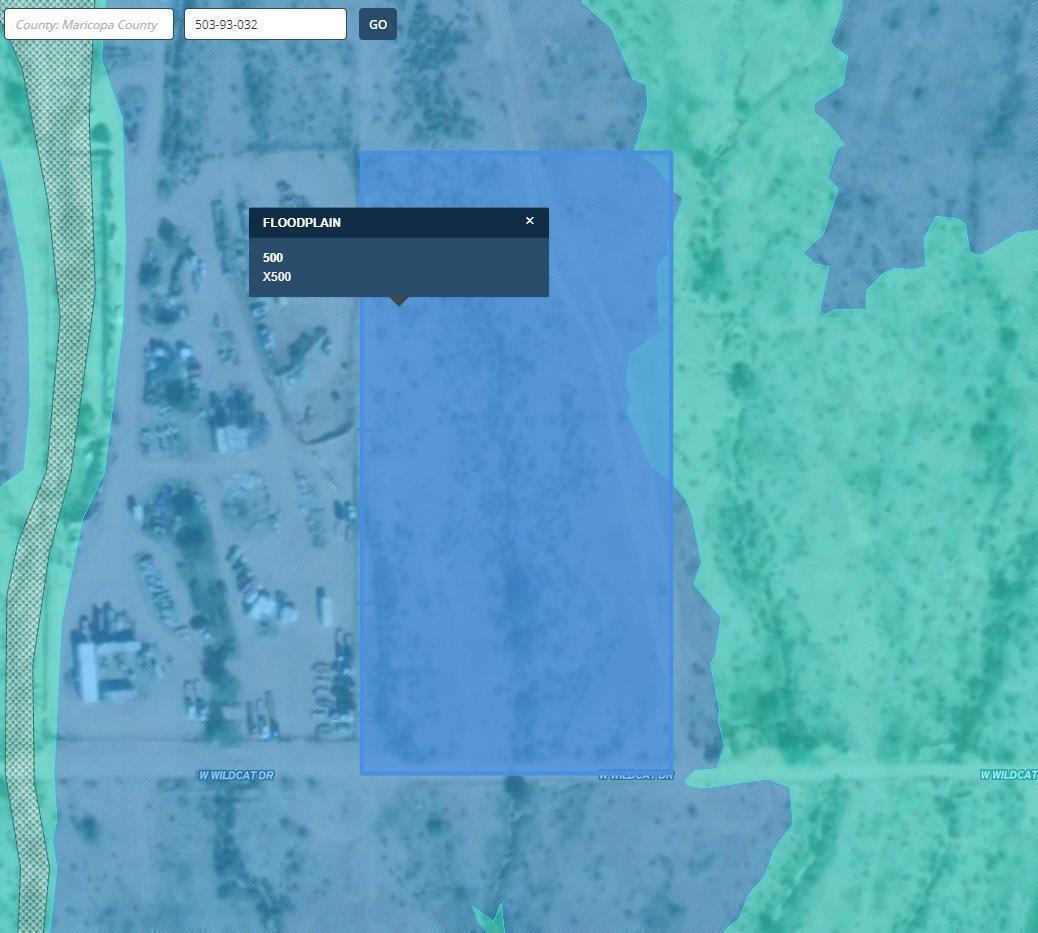Click the green arrow shape at bottom of map

489,918
